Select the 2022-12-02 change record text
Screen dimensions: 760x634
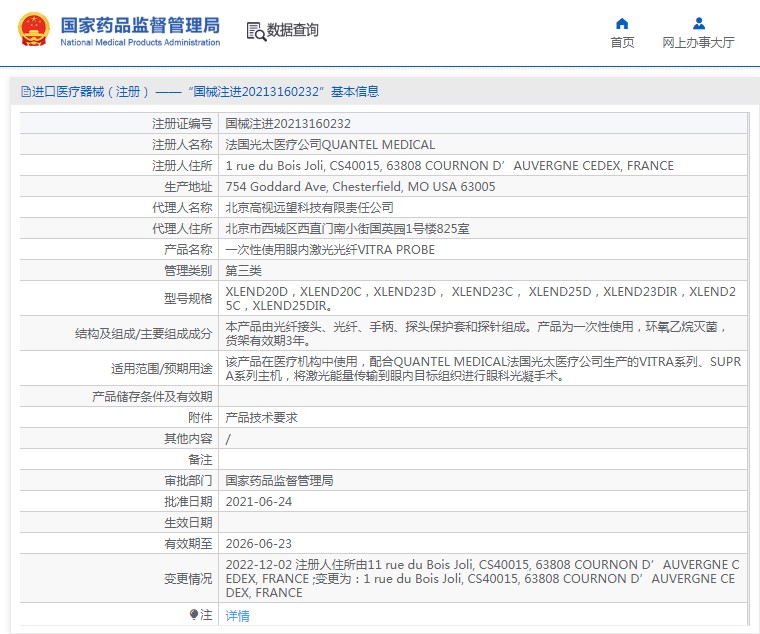point(482,578)
